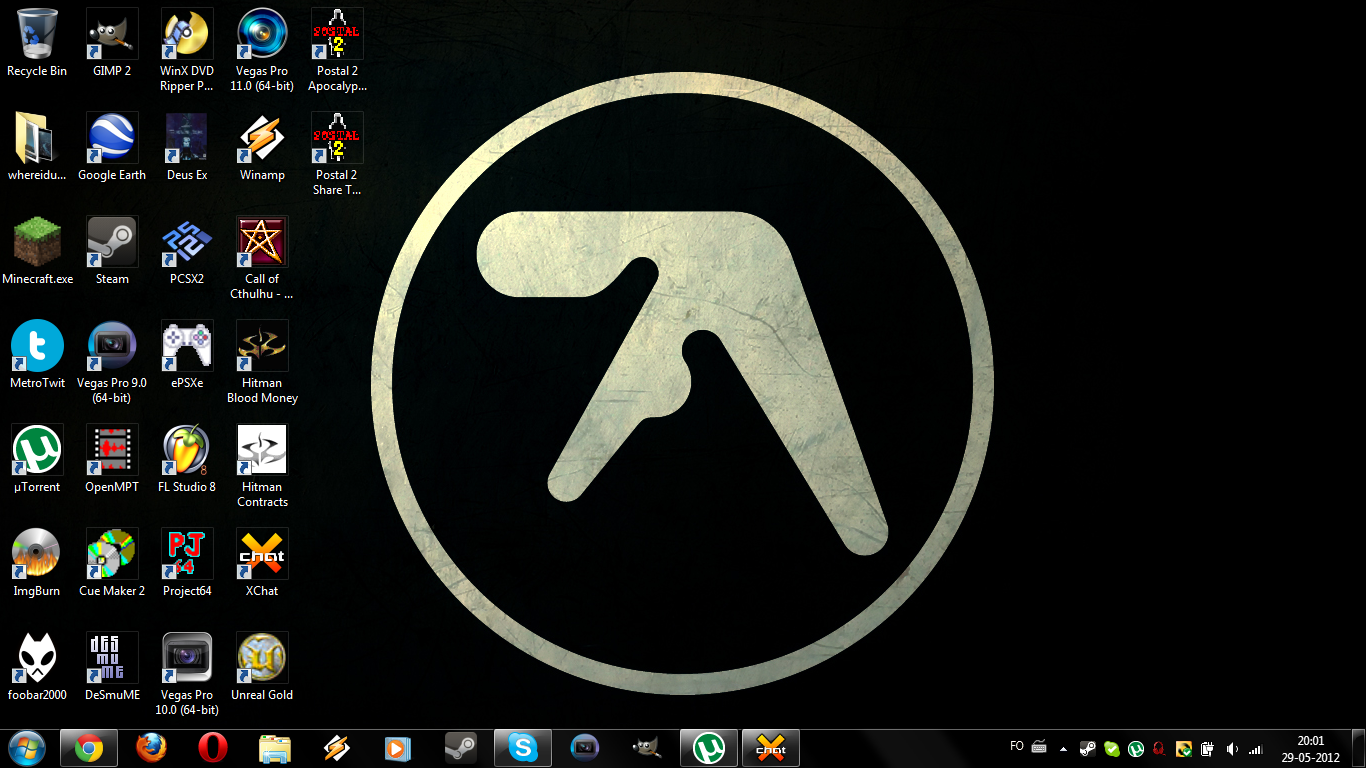Open Winamp from the taskbar
Viewport: 1366px width, 768px height.
[337, 748]
